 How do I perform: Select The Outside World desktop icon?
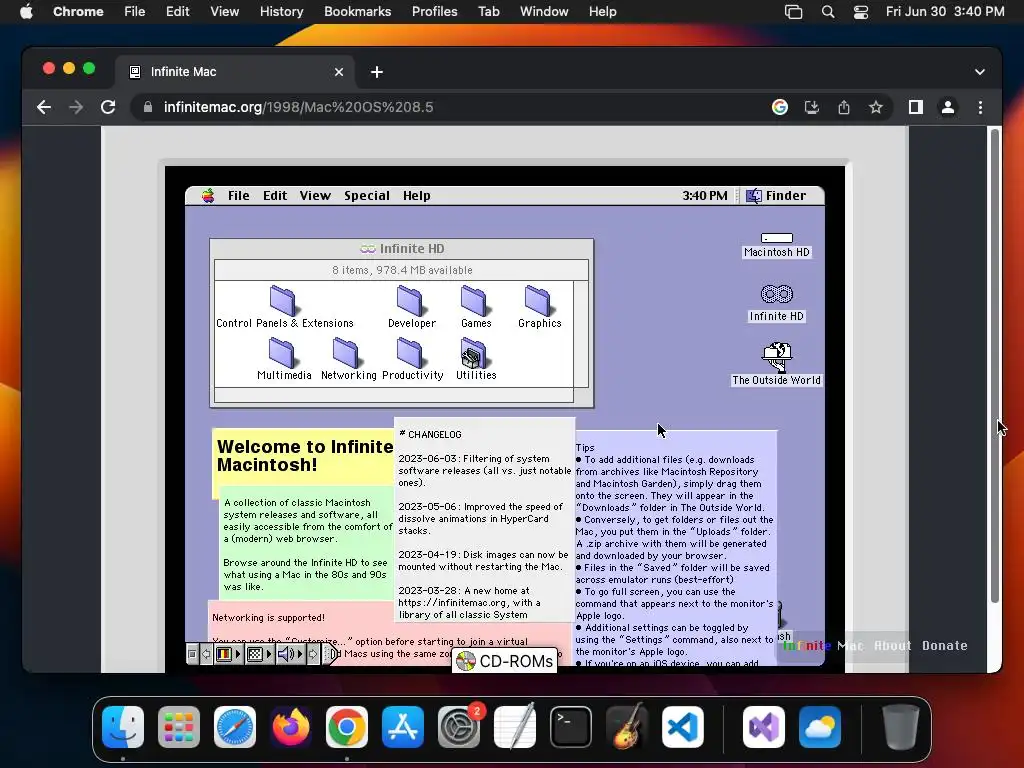pos(776,363)
